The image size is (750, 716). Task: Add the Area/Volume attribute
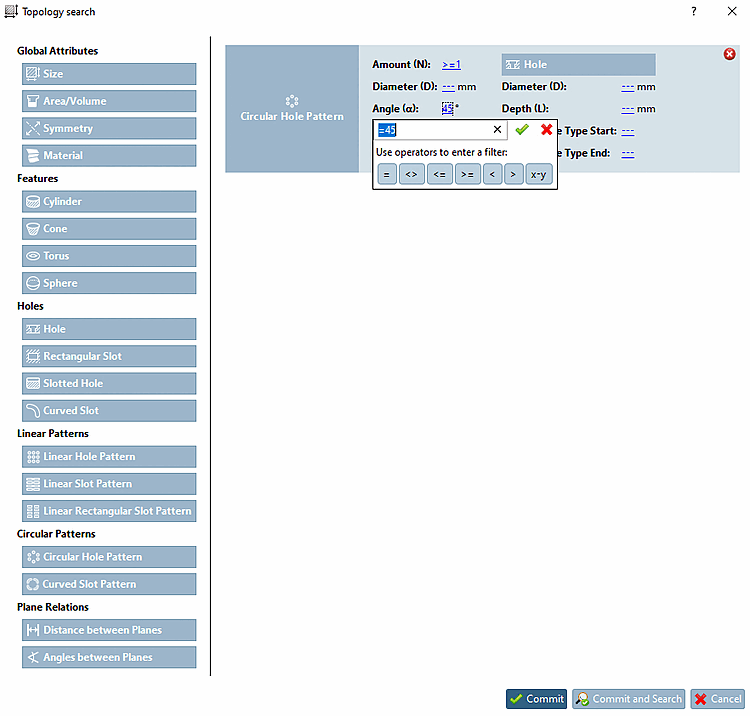click(x=109, y=101)
